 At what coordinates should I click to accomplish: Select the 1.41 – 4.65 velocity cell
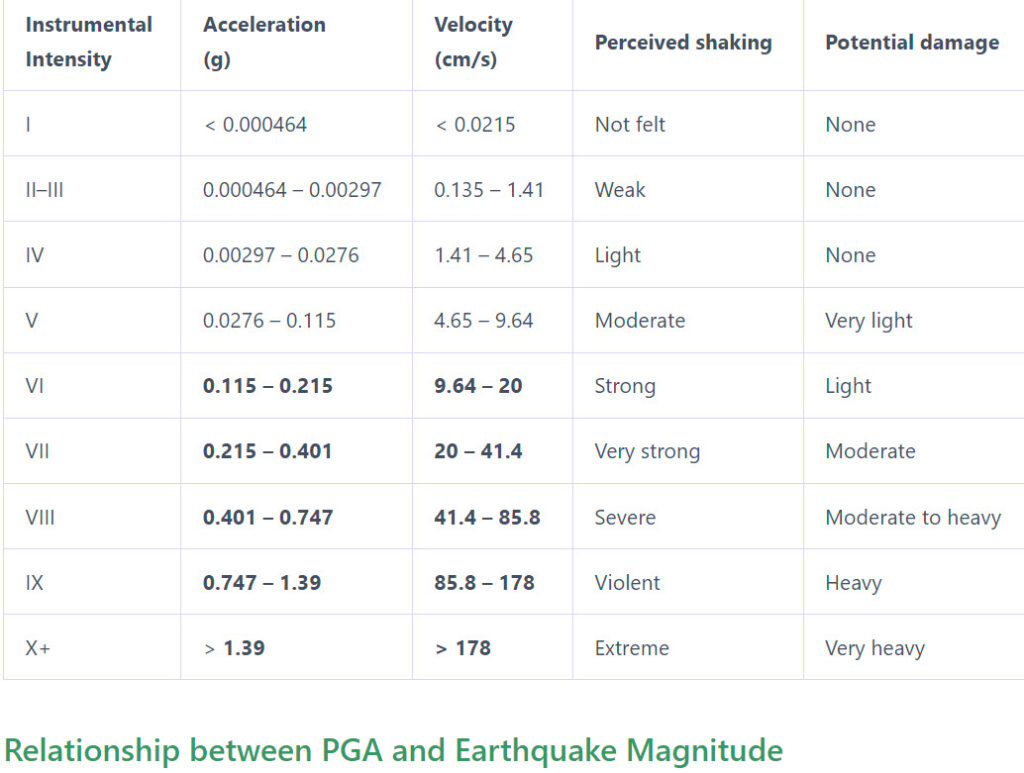(x=483, y=255)
